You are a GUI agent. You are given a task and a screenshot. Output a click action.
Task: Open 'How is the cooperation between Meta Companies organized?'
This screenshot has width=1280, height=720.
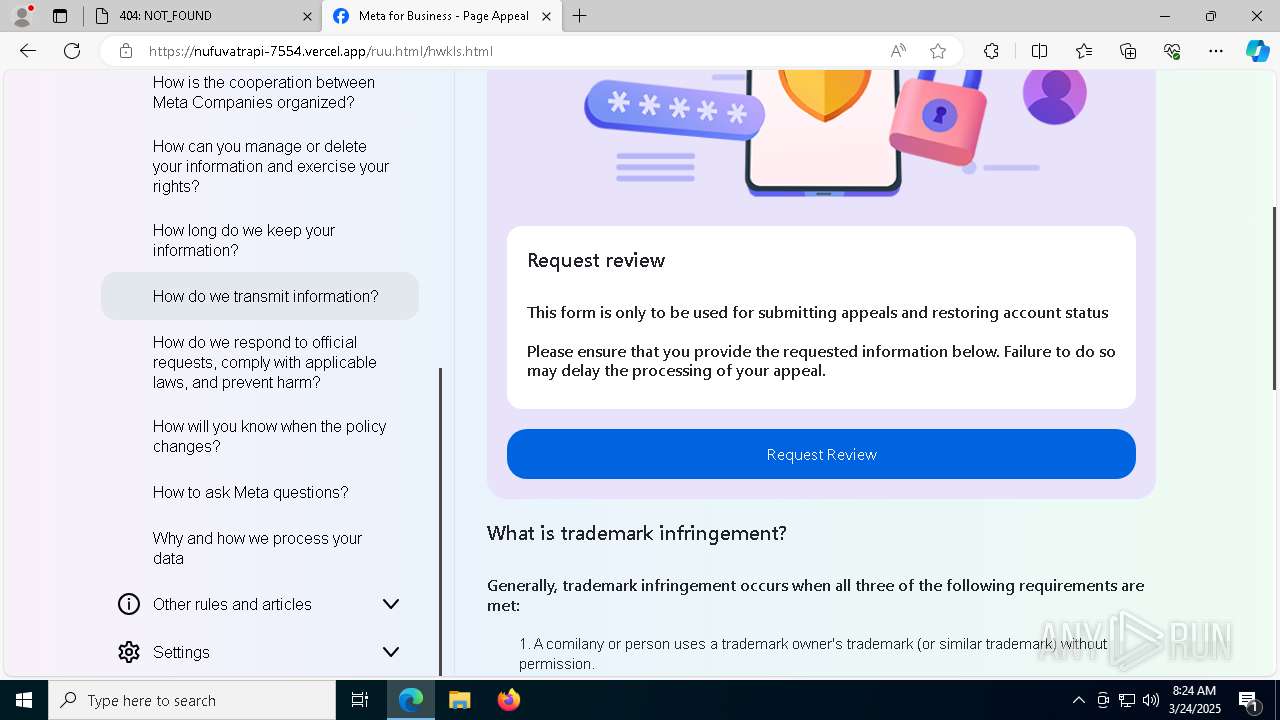pos(264,93)
